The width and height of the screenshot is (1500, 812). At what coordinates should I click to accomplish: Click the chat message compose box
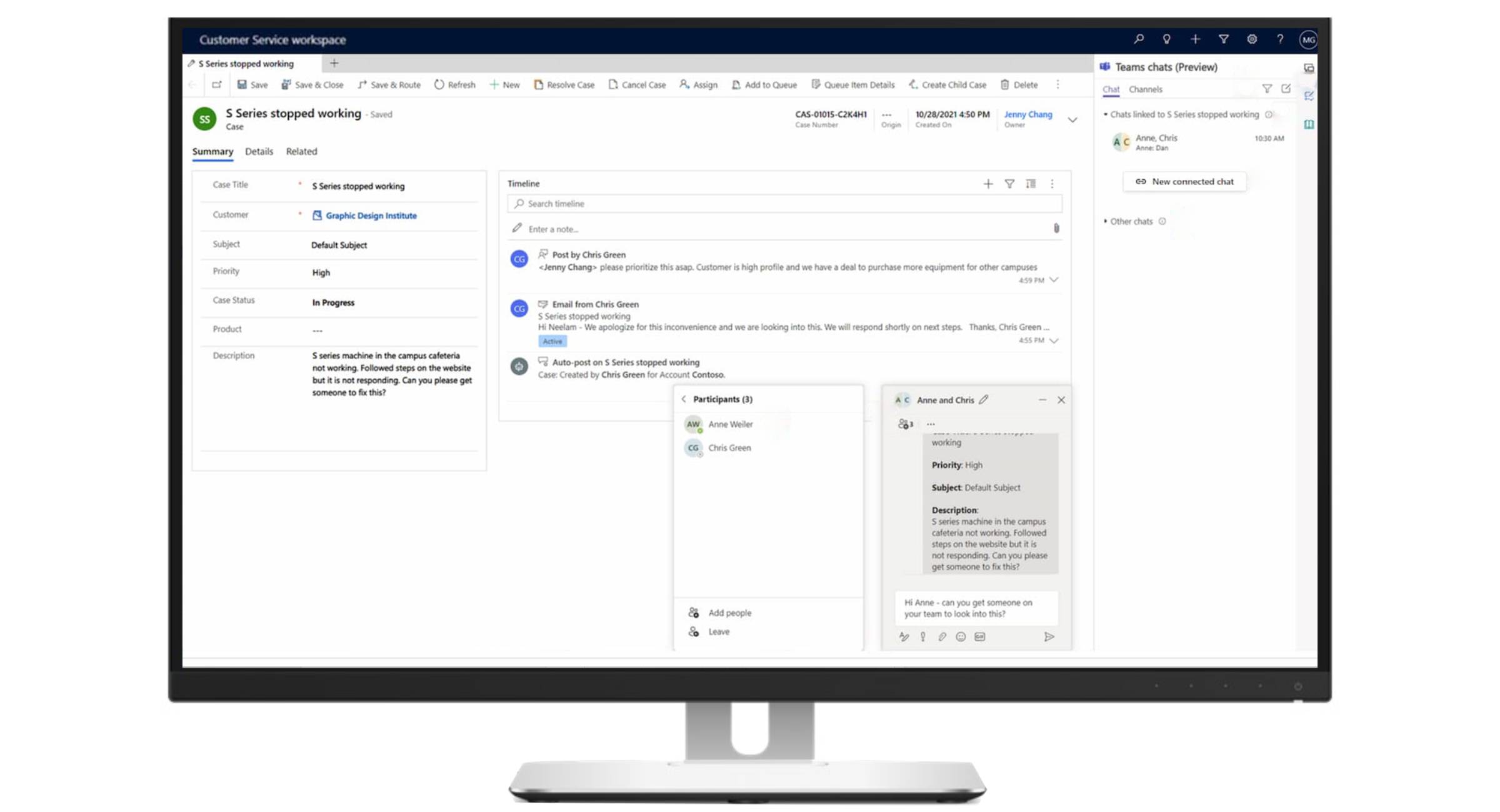pyautogui.click(x=976, y=608)
